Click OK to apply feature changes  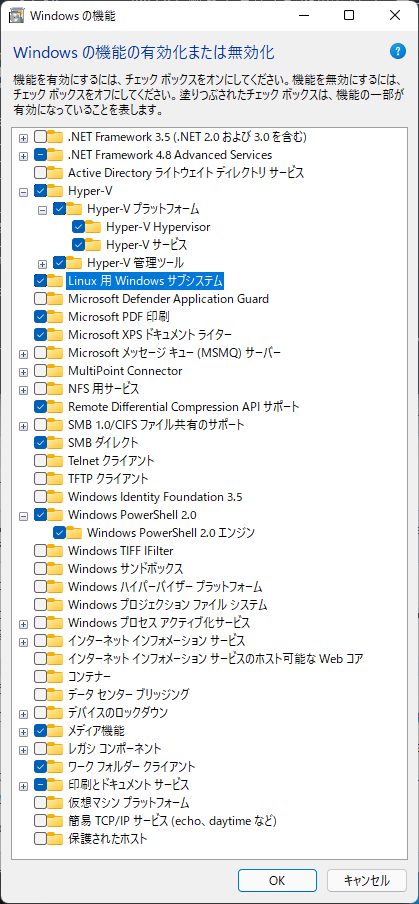pos(277,880)
